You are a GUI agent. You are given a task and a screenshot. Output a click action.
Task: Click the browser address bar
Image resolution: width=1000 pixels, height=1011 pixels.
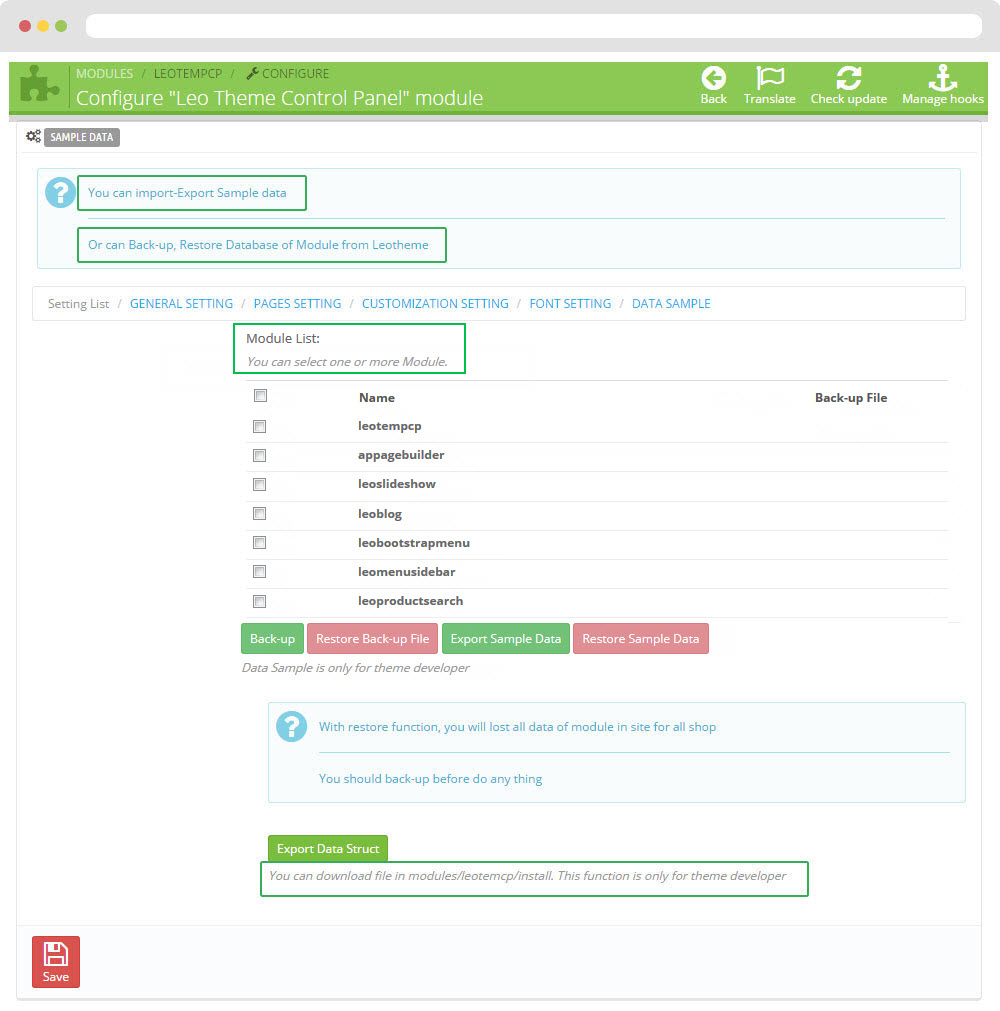click(534, 26)
